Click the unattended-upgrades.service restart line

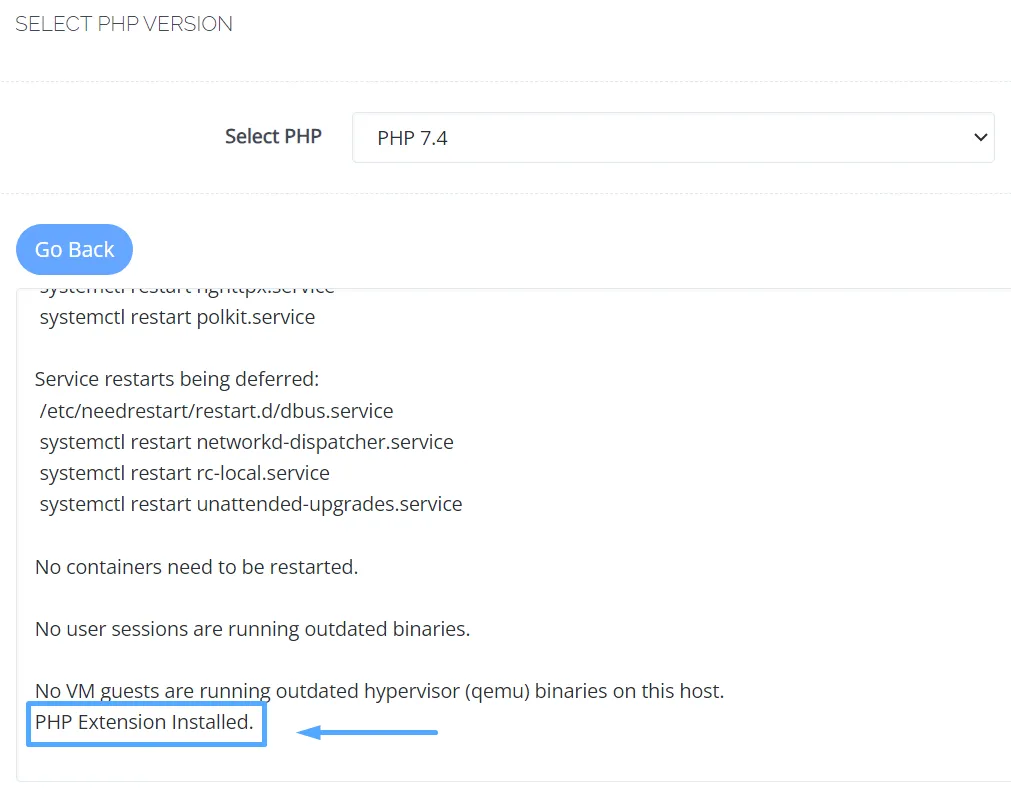(x=251, y=504)
